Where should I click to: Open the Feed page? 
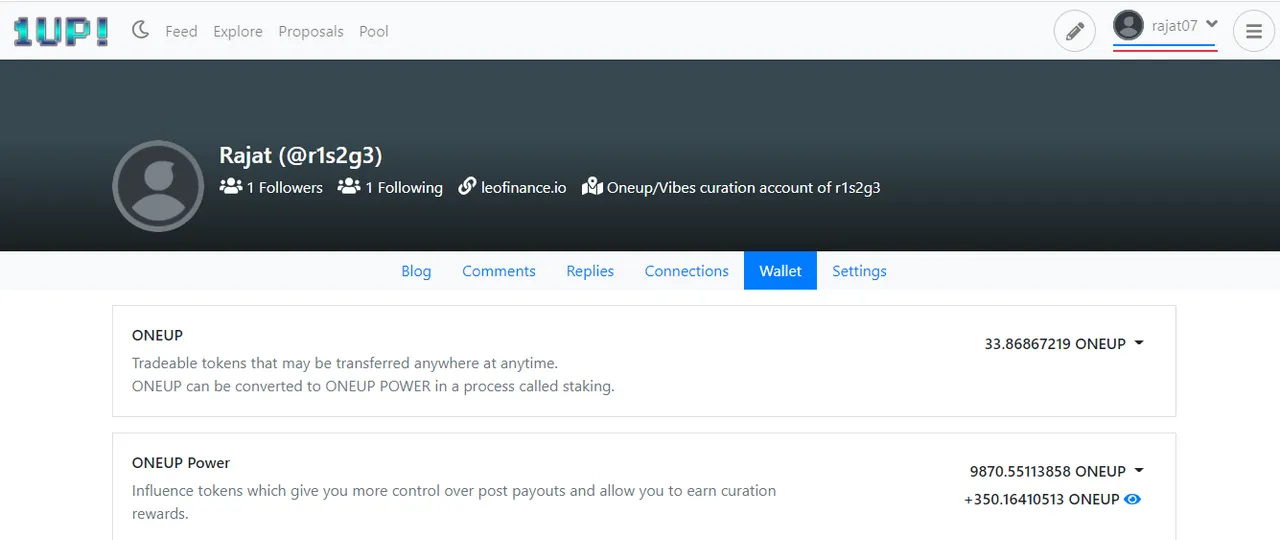point(181,31)
